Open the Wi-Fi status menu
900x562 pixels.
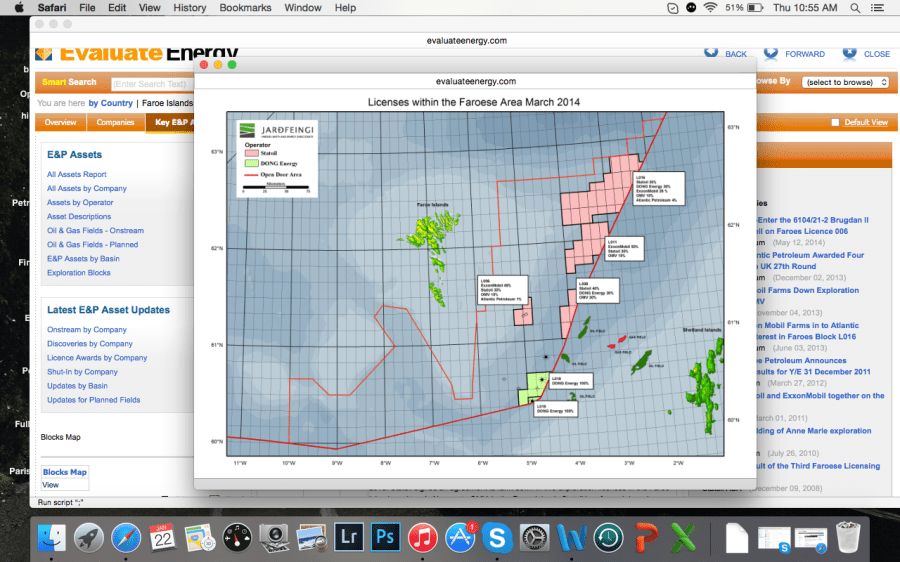710,8
